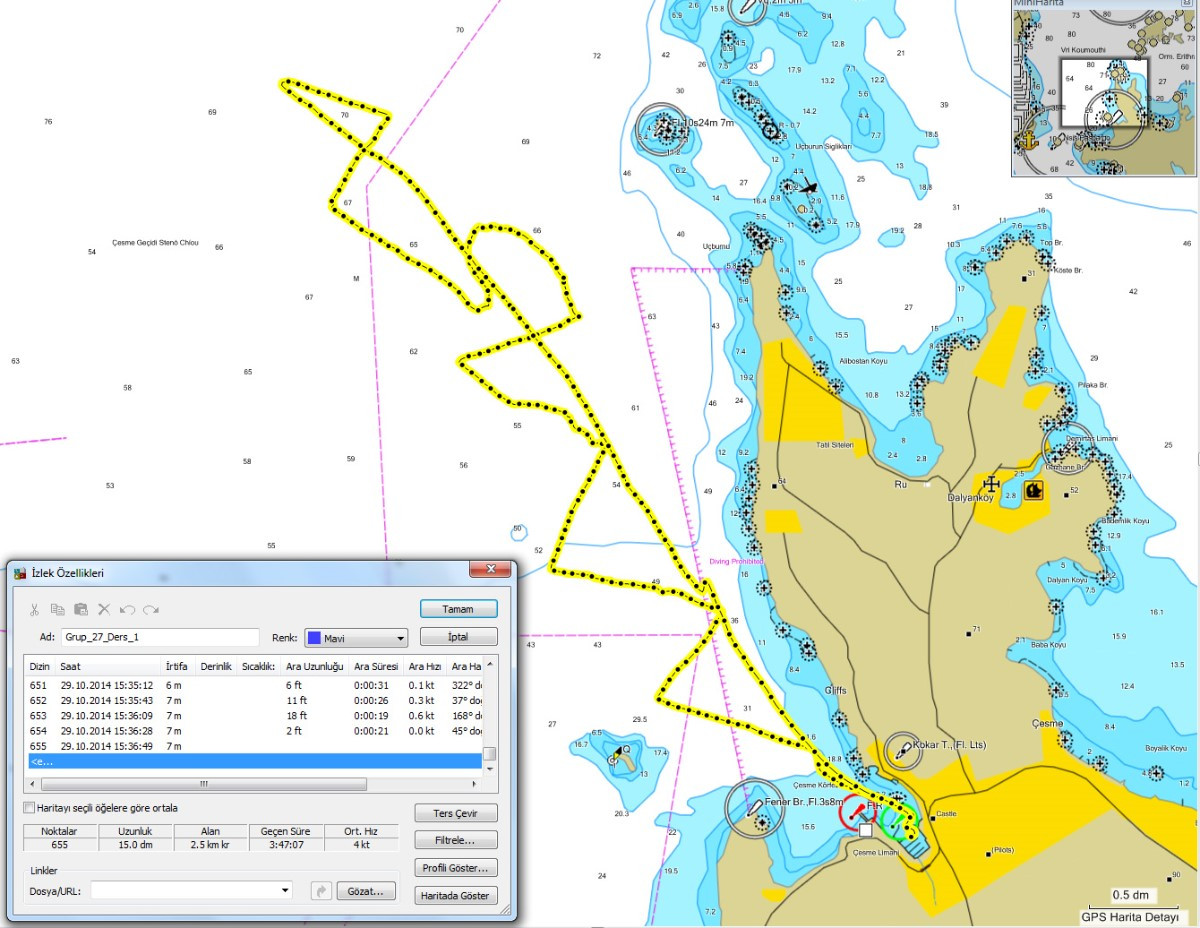Click the Ara Uzunluğu column header
1200x928 pixels.
click(315, 666)
